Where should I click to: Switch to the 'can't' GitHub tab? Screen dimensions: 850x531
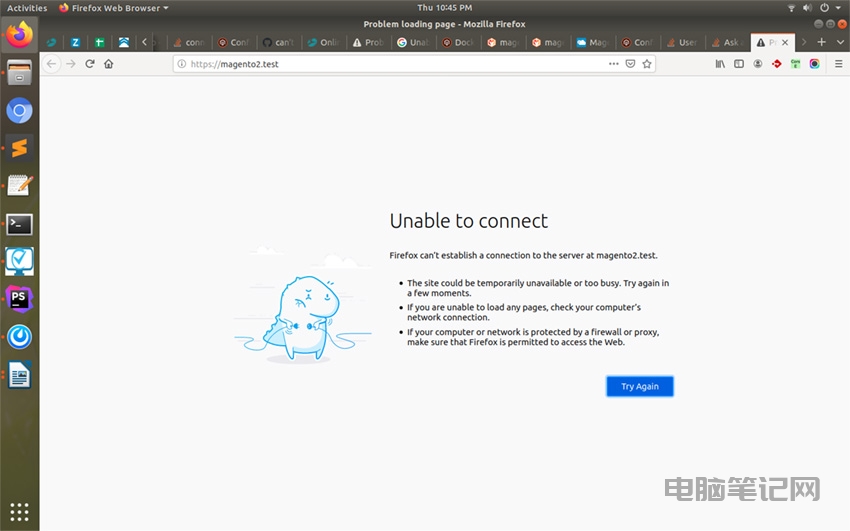[x=279, y=42]
